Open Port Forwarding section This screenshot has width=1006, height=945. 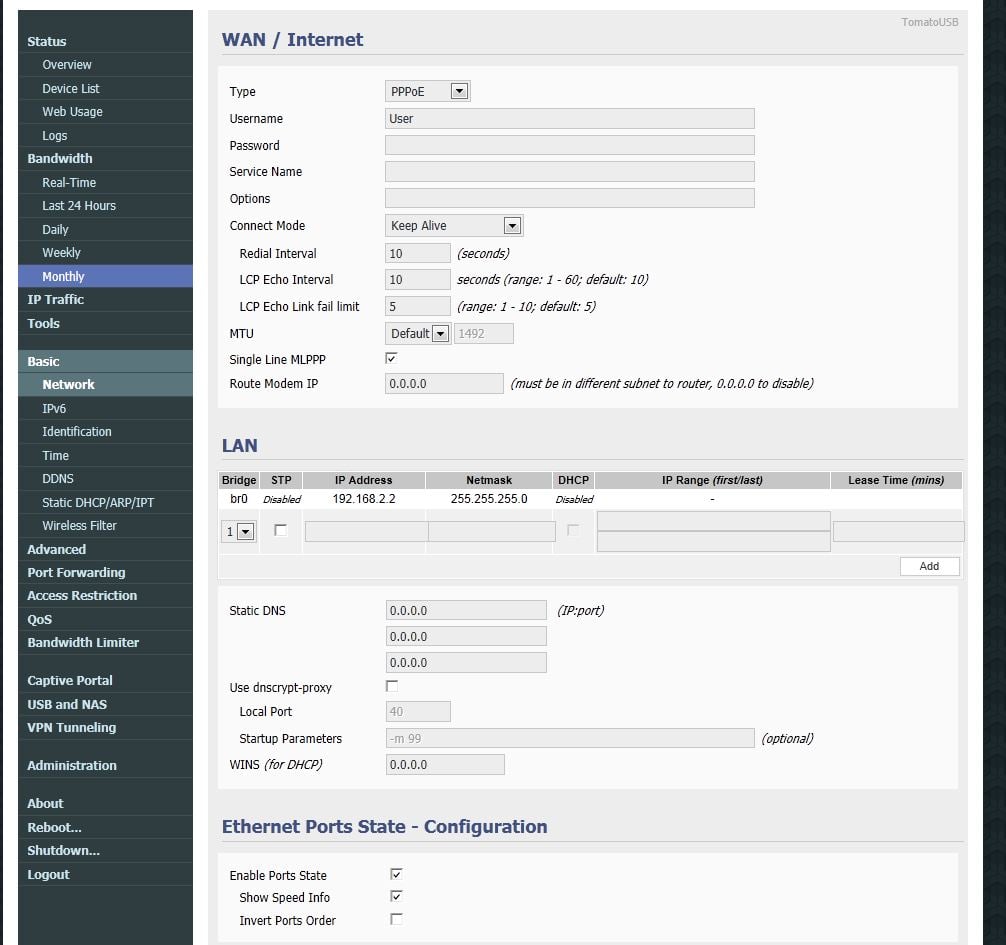coord(76,572)
